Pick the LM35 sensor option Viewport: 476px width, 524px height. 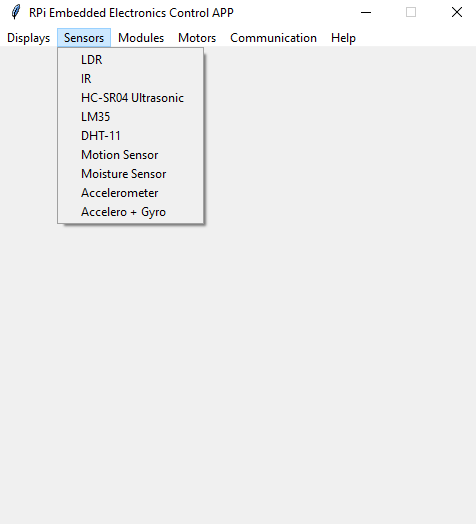[130, 117]
